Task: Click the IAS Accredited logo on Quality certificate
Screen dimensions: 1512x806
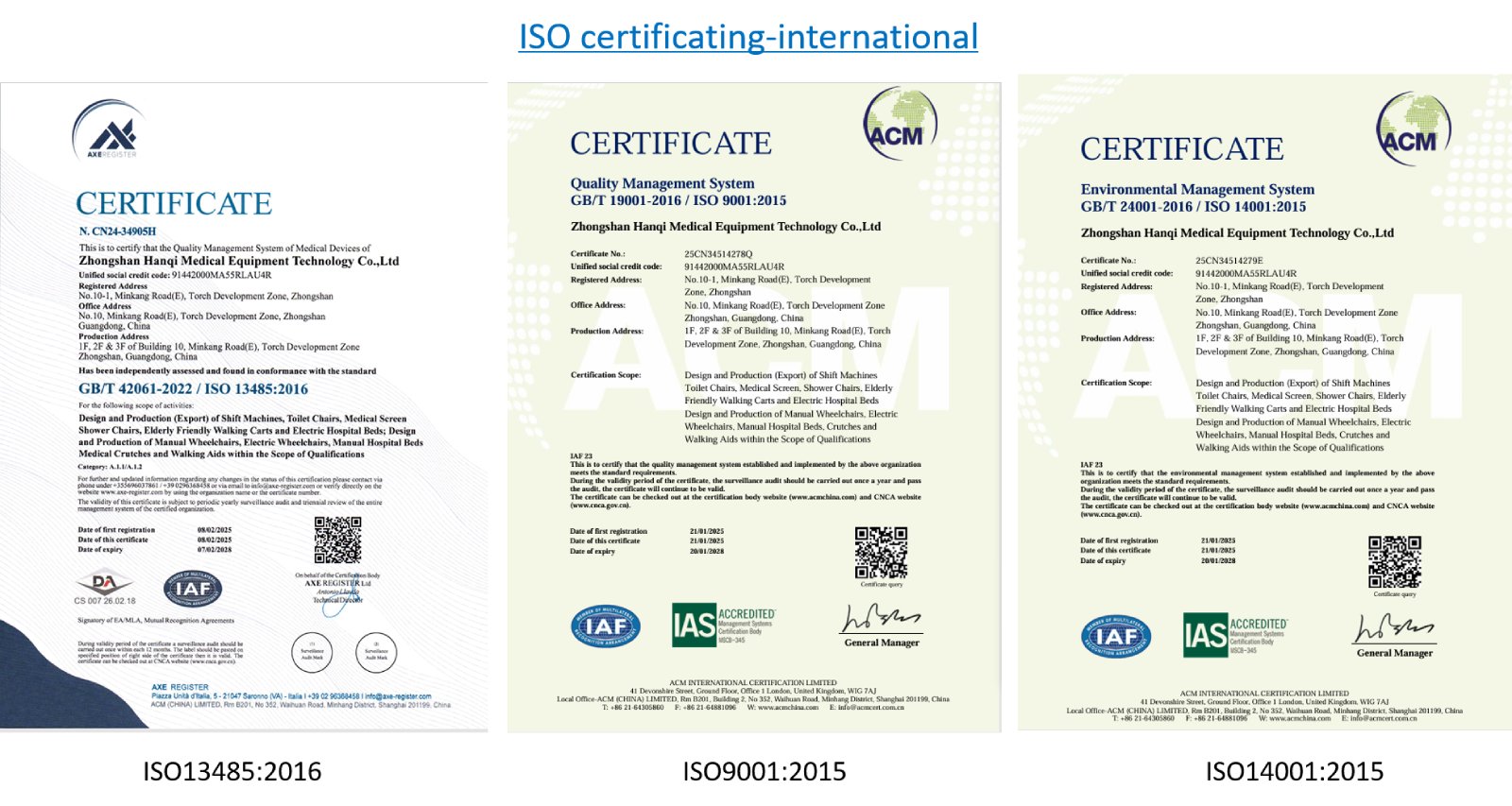Action: pyautogui.click(x=724, y=626)
